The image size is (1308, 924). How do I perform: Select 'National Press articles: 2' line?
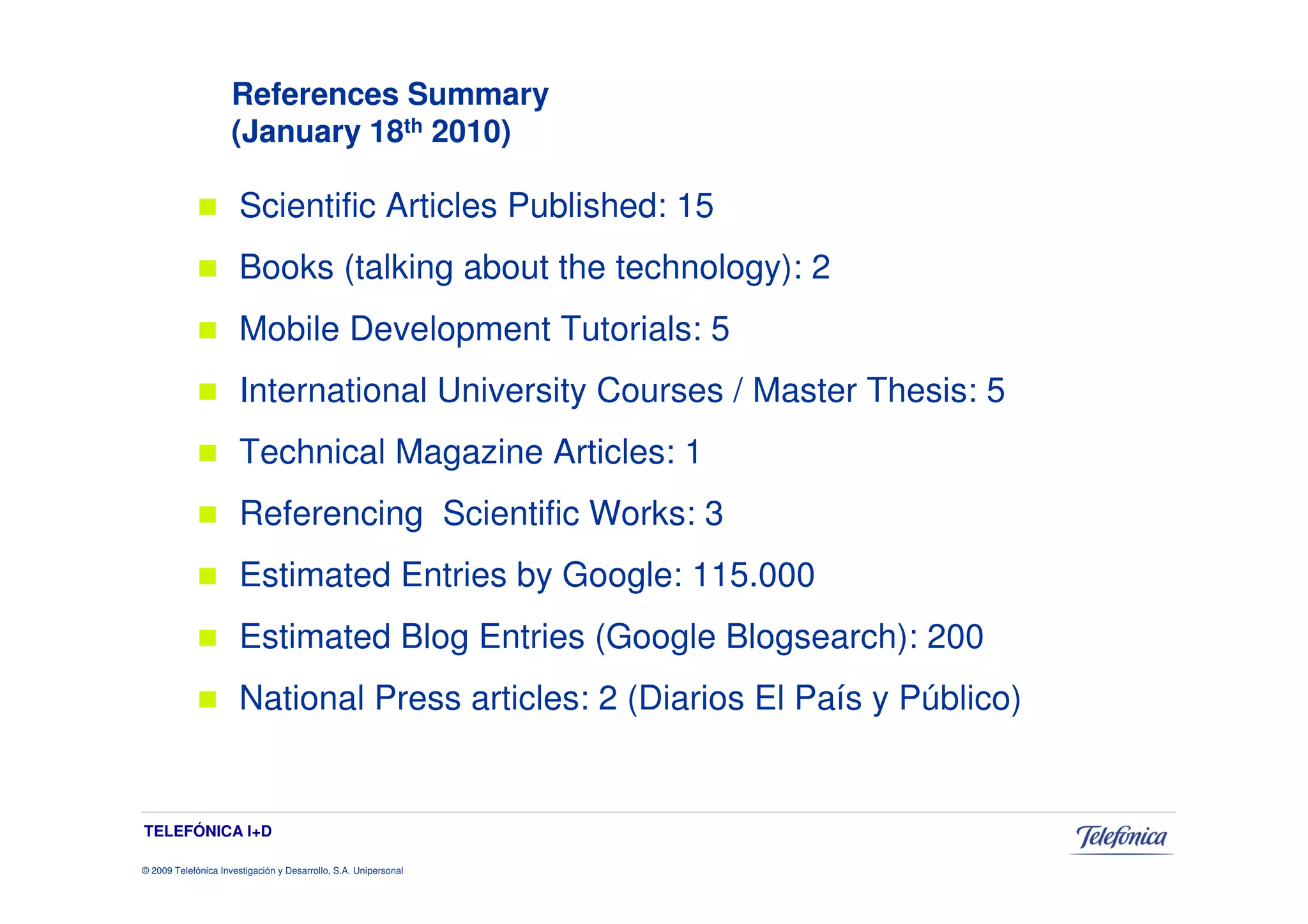630,698
